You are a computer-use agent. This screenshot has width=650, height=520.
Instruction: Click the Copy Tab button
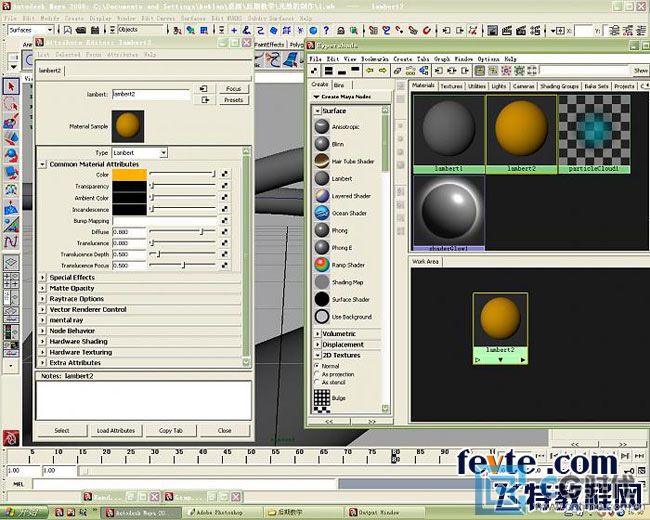[171, 430]
